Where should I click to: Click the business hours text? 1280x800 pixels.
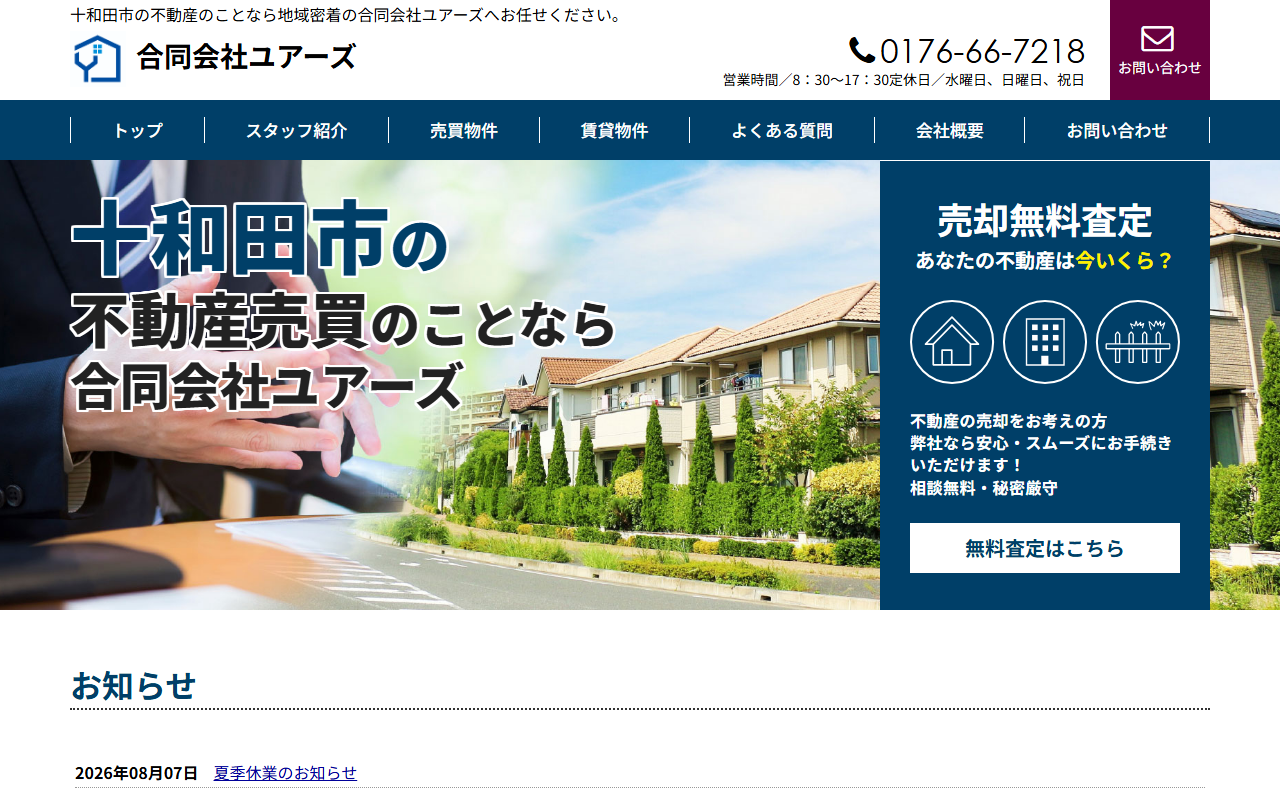(x=904, y=80)
